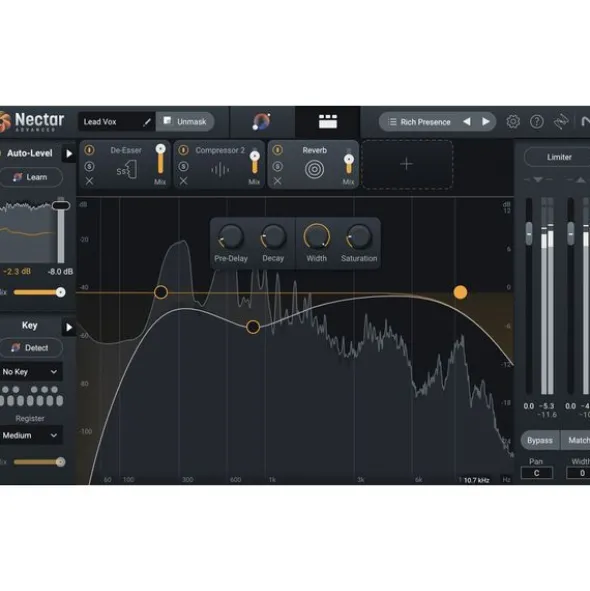This screenshot has width=590, height=591.
Task: Open the Vocal Assistant icon
Action: click(x=262, y=121)
